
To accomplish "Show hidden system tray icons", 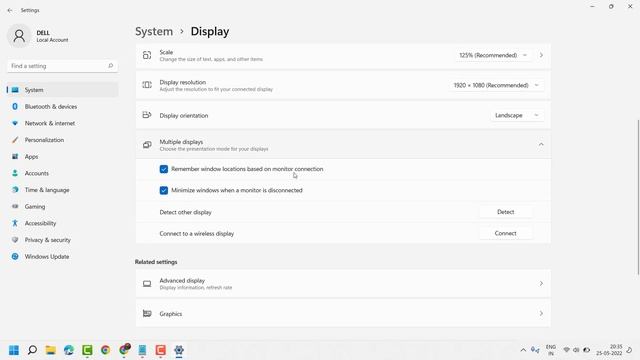I will click(523, 350).
